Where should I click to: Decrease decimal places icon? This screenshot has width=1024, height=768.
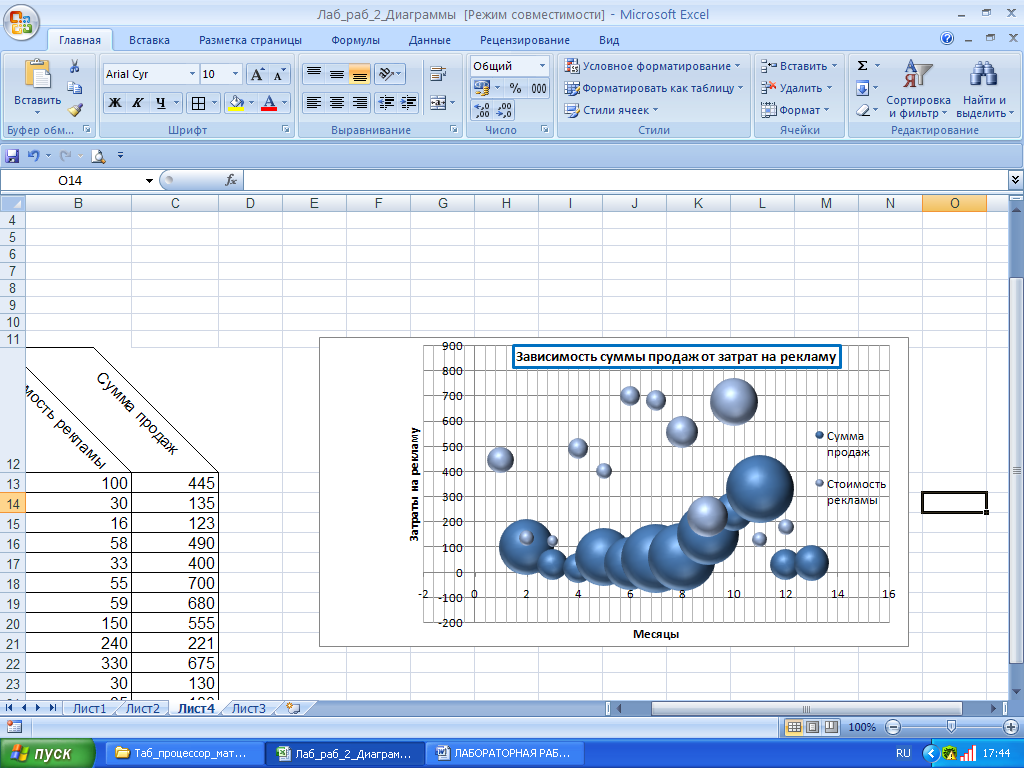point(504,110)
